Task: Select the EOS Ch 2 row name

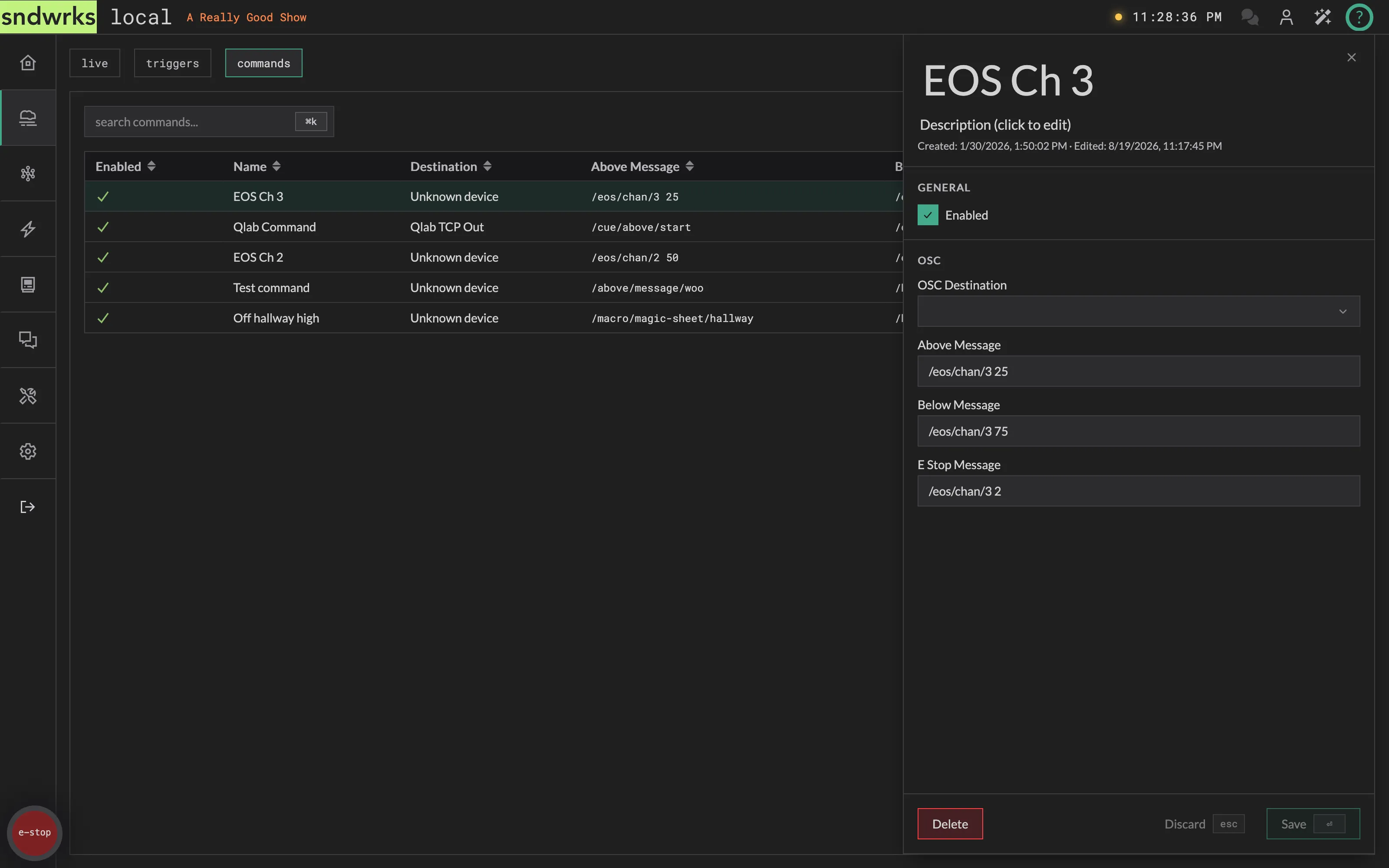Action: coord(258,258)
